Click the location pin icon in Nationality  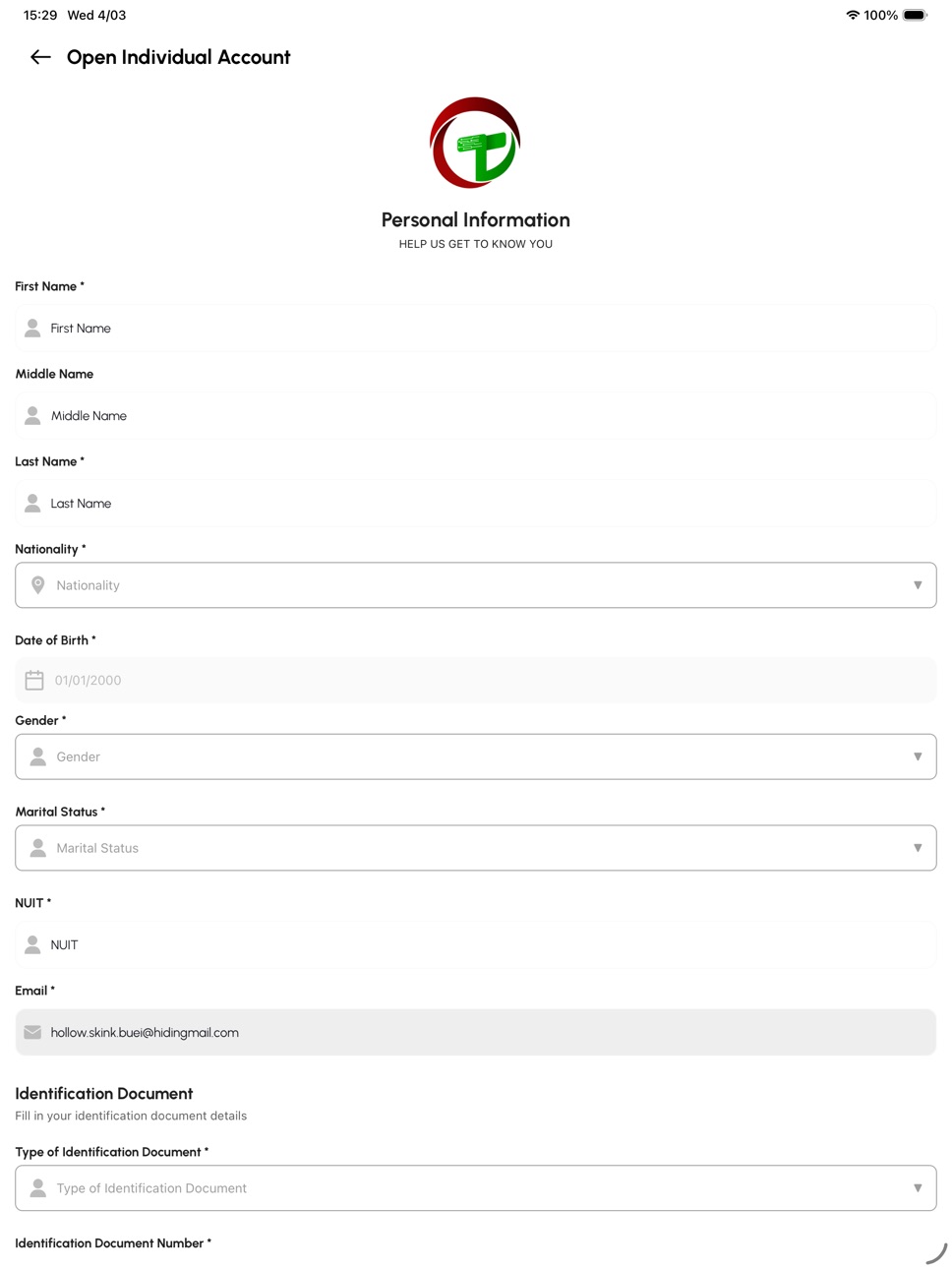(x=38, y=585)
